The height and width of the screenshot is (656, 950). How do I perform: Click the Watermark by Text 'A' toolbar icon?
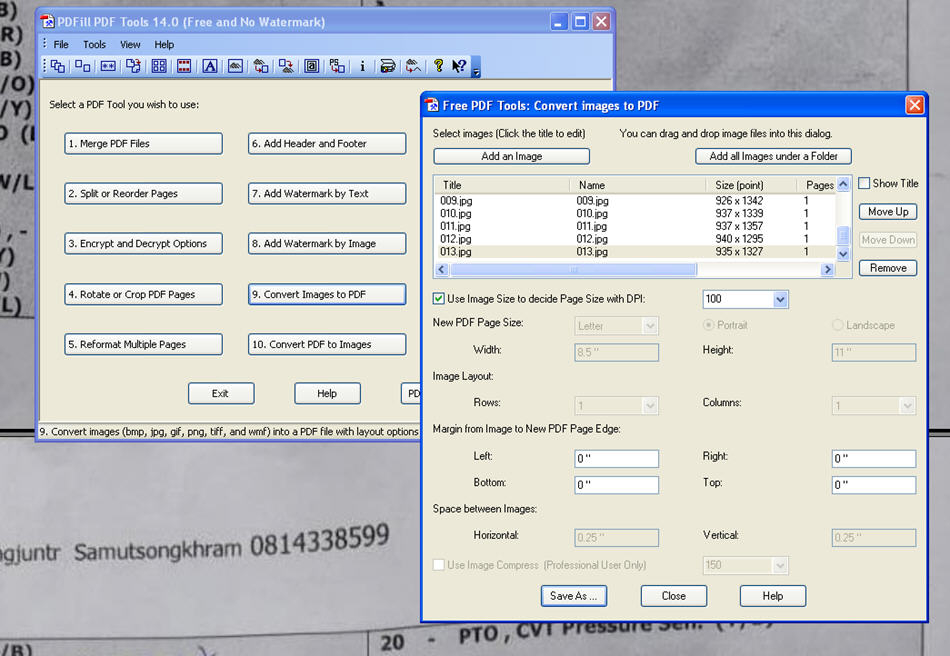[x=210, y=66]
